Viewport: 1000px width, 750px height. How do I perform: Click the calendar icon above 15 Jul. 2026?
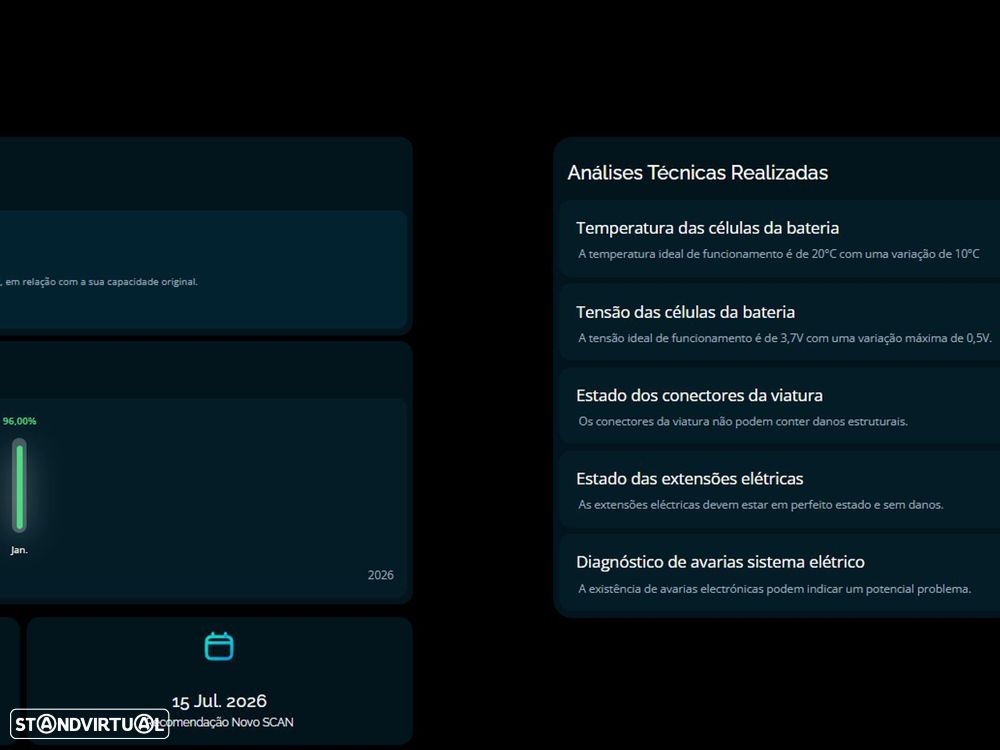click(x=219, y=646)
